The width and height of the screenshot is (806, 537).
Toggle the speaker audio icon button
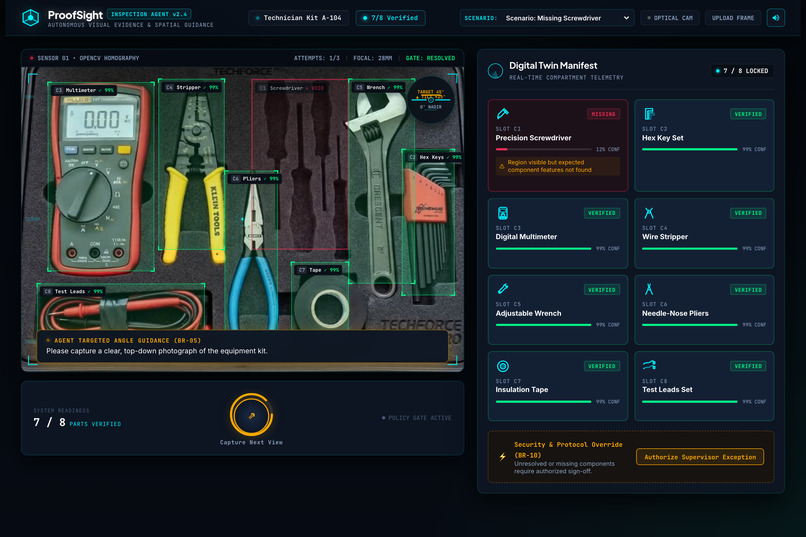pyautogui.click(x=775, y=18)
